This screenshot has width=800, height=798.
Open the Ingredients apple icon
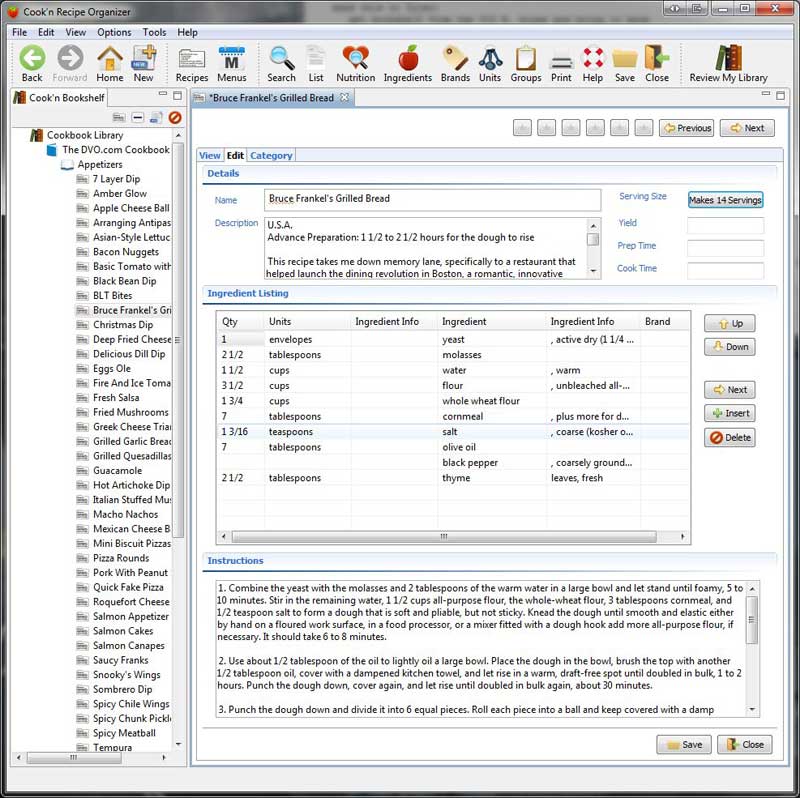[408, 64]
